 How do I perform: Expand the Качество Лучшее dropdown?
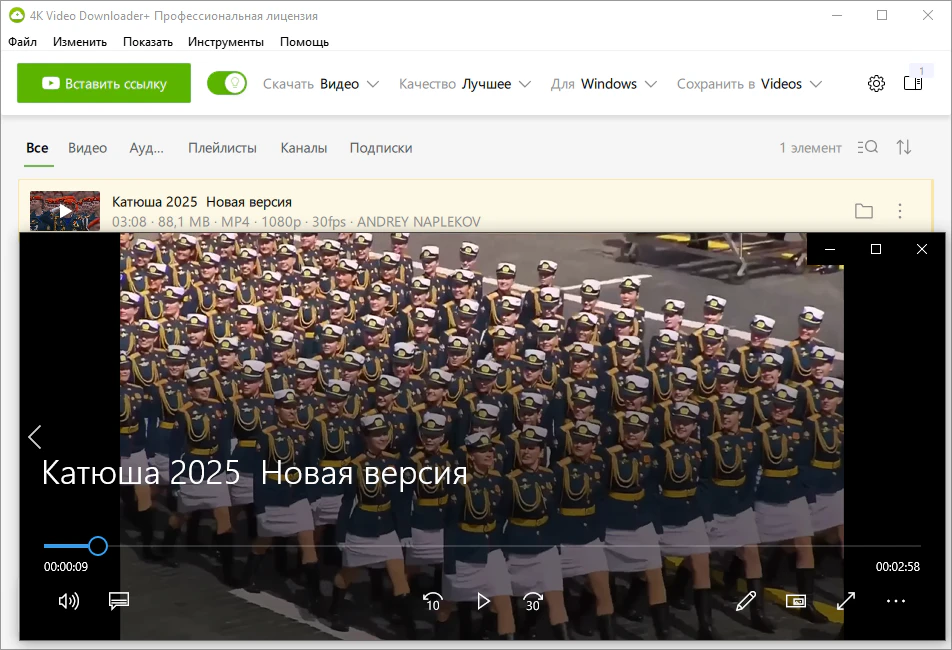pos(465,84)
